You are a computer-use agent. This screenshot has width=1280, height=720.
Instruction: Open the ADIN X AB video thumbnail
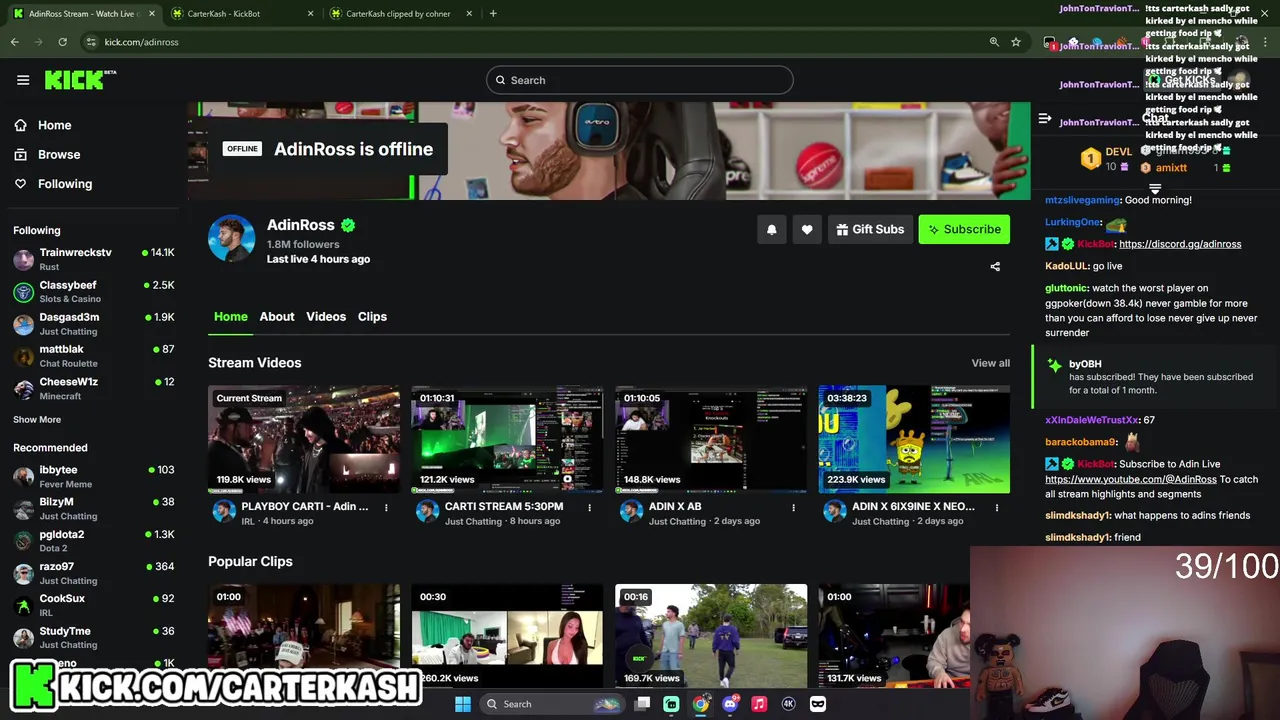tap(711, 439)
